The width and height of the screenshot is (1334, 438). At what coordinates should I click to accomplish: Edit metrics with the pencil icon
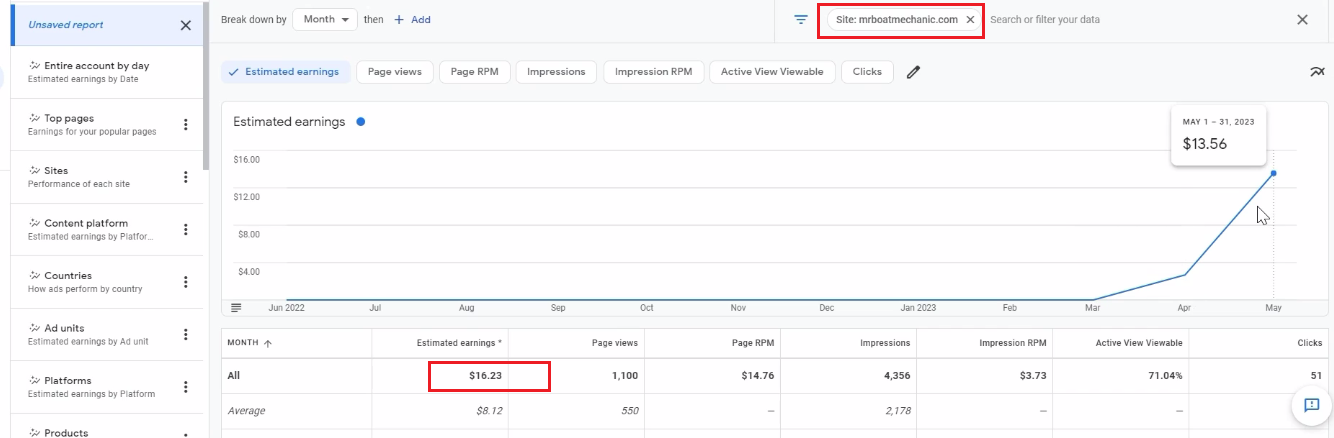coord(912,72)
